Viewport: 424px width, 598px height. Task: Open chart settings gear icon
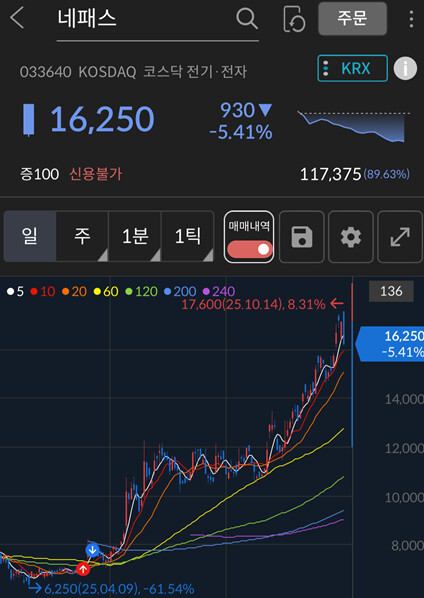[351, 237]
